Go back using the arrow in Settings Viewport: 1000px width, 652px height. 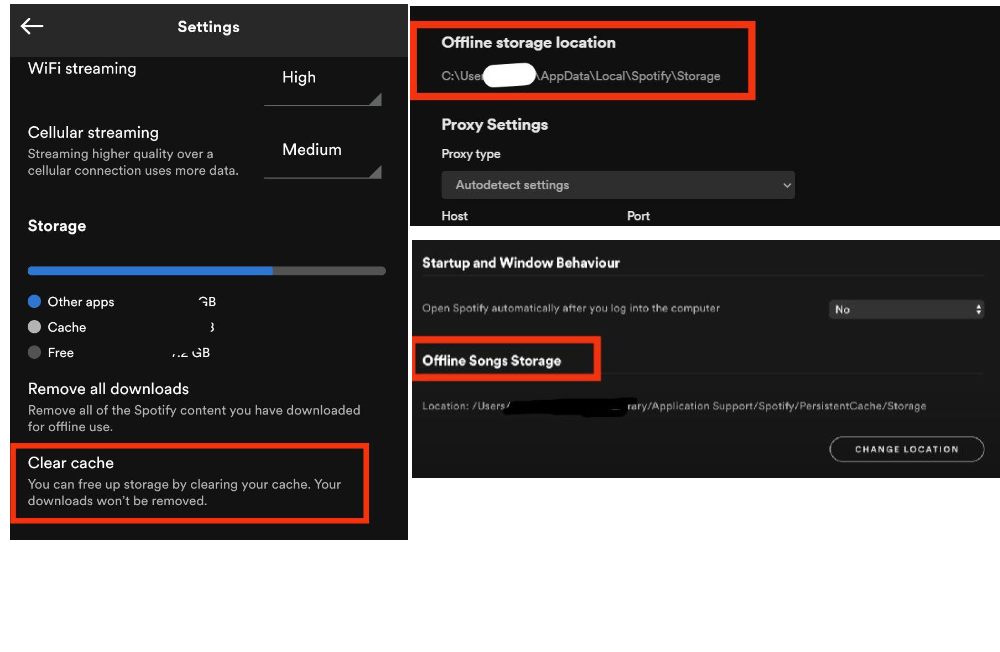coord(32,26)
